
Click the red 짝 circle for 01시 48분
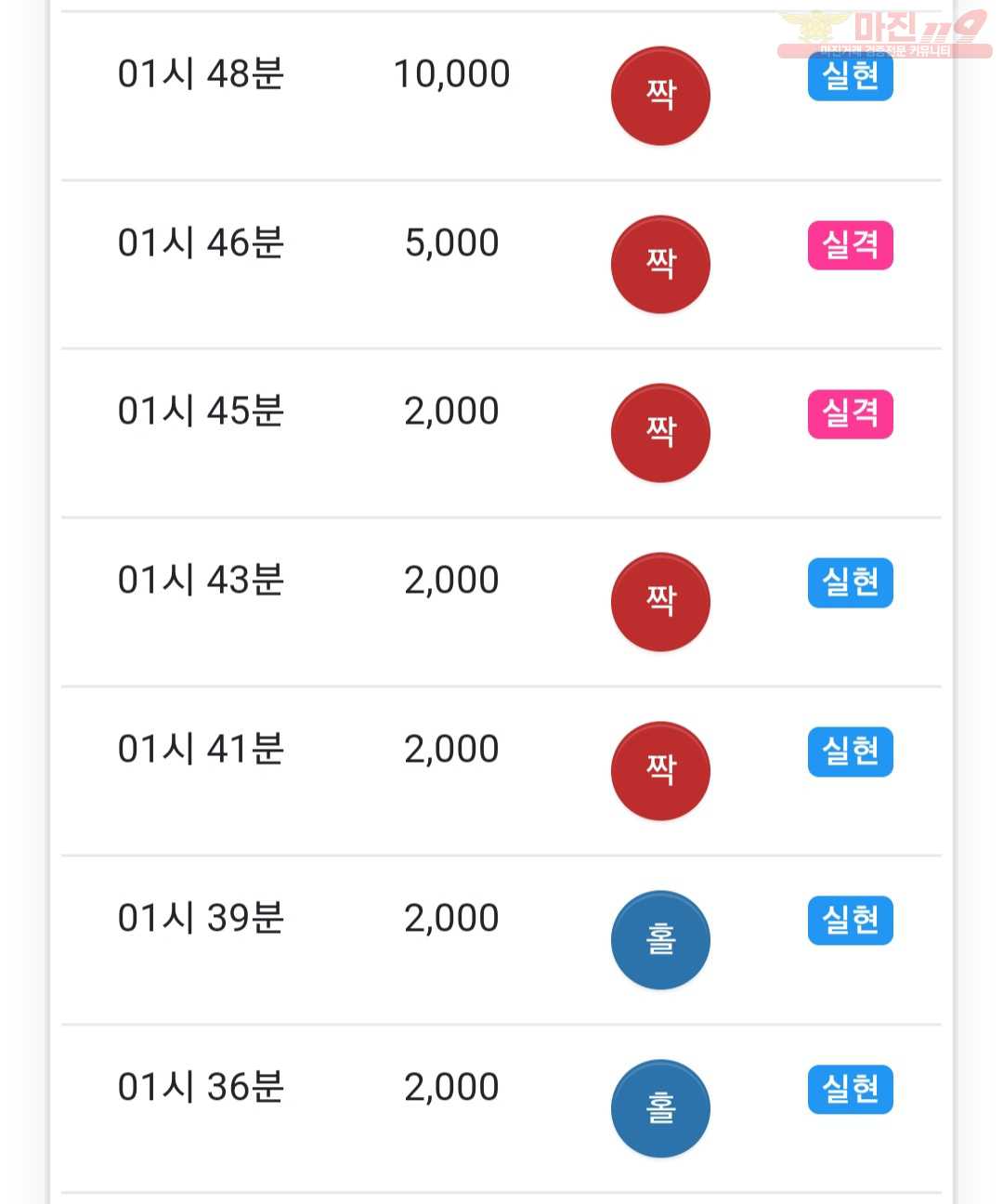tap(660, 96)
